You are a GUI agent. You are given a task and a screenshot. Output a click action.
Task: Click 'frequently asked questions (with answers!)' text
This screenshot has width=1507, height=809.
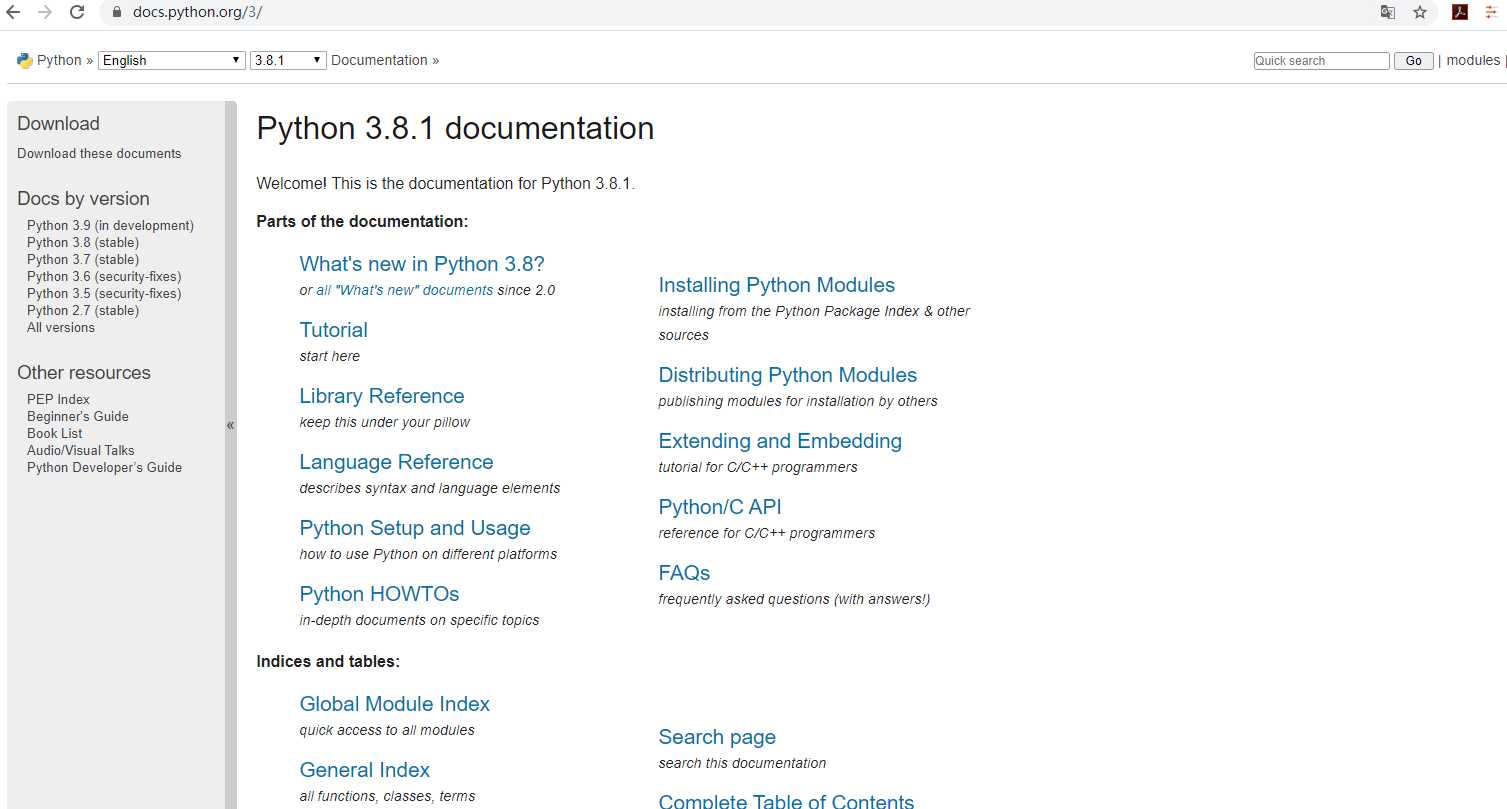(x=794, y=599)
